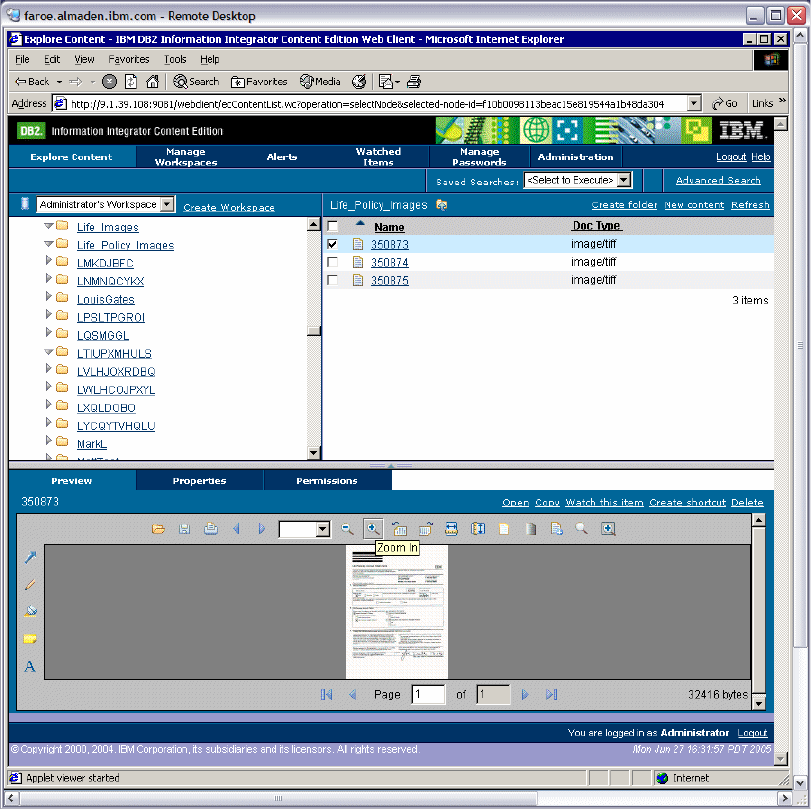Click the fit-to-width icon in viewer
The image size is (811, 809).
[x=451, y=529]
